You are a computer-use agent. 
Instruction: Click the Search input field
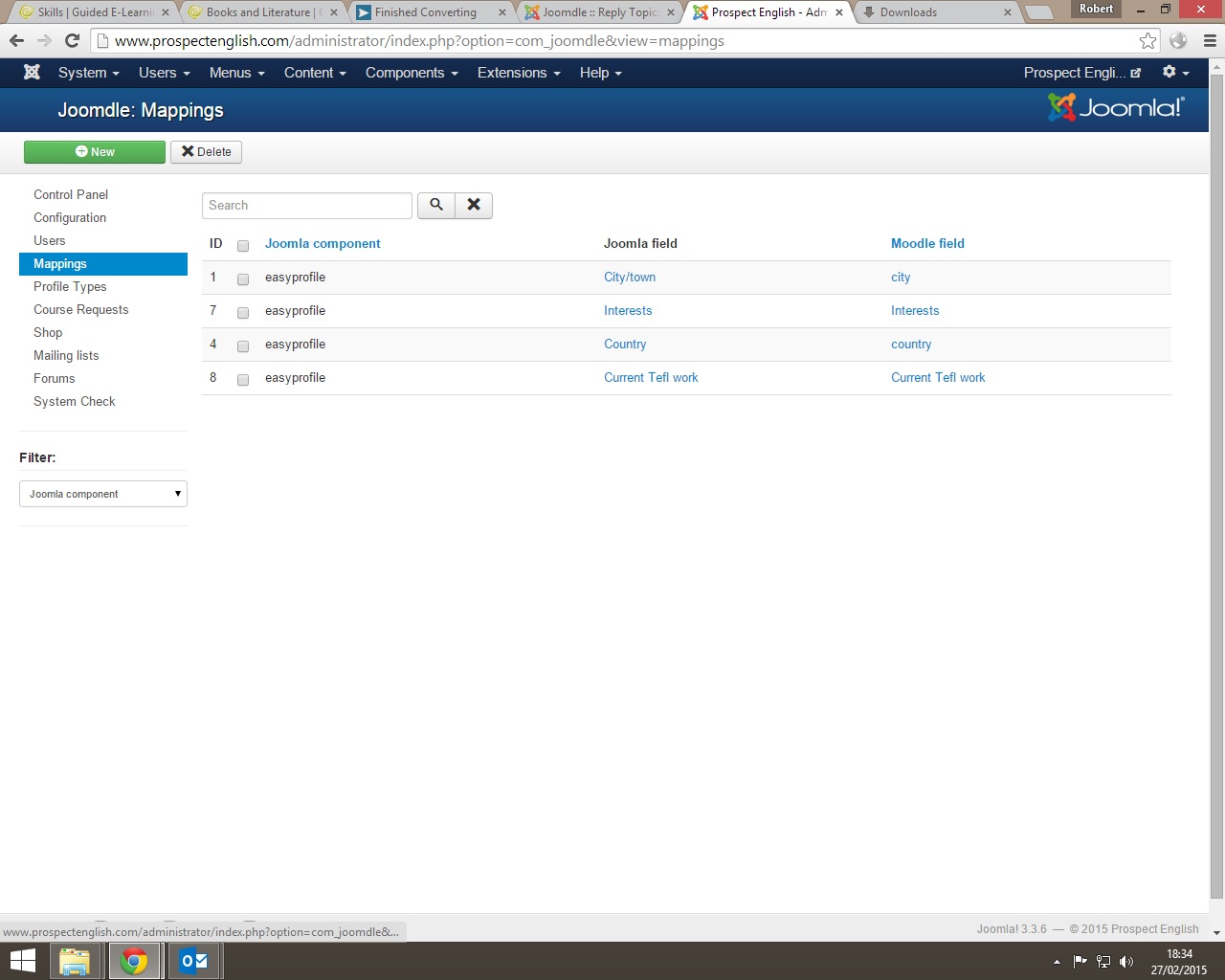(307, 205)
